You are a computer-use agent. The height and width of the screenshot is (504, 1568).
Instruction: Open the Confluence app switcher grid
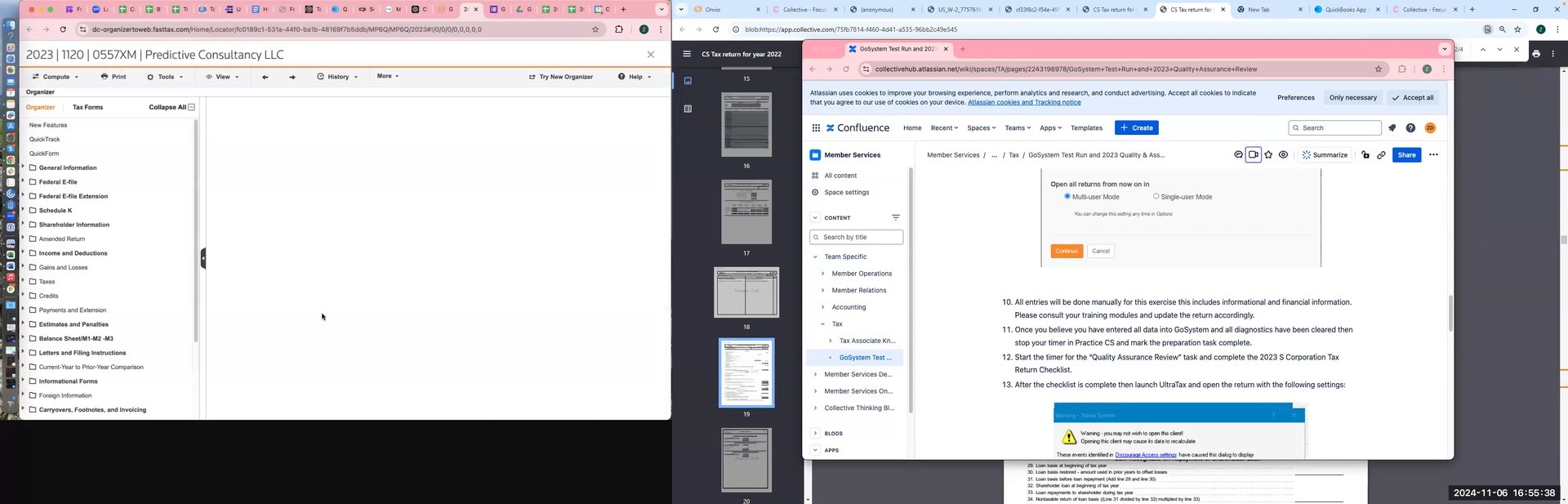[815, 128]
